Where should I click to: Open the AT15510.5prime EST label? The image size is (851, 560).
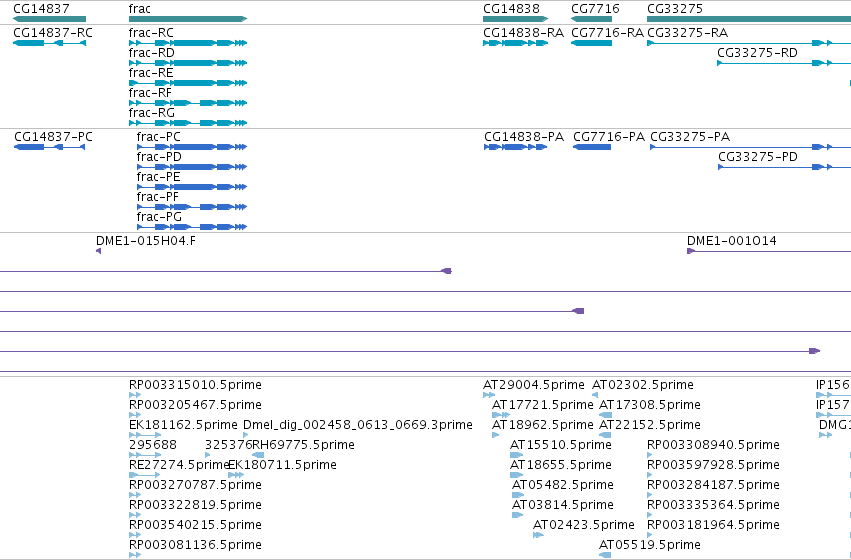click(x=561, y=444)
